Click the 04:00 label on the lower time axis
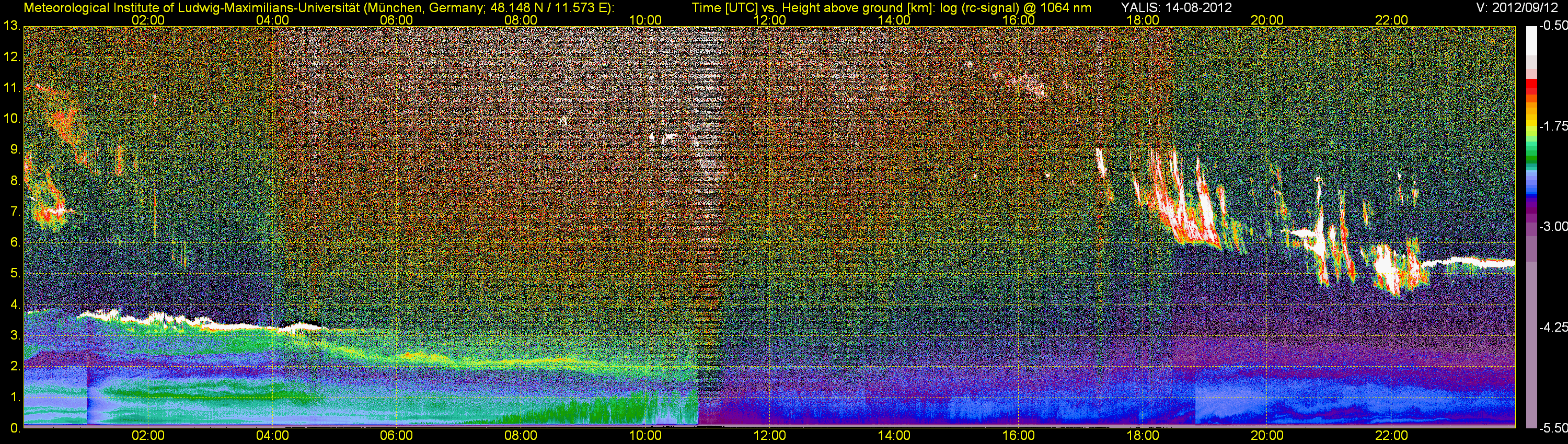1568x444 pixels. tap(272, 436)
